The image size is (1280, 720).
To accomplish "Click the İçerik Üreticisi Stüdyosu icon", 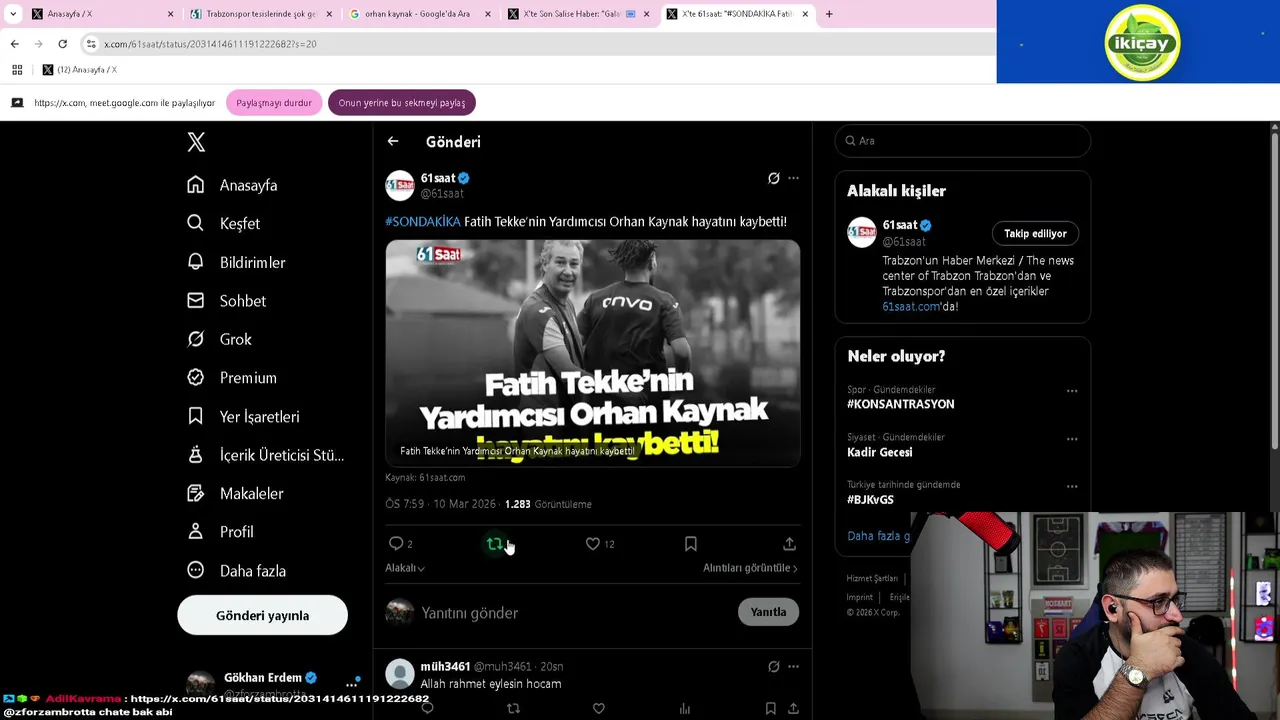I will tap(196, 455).
